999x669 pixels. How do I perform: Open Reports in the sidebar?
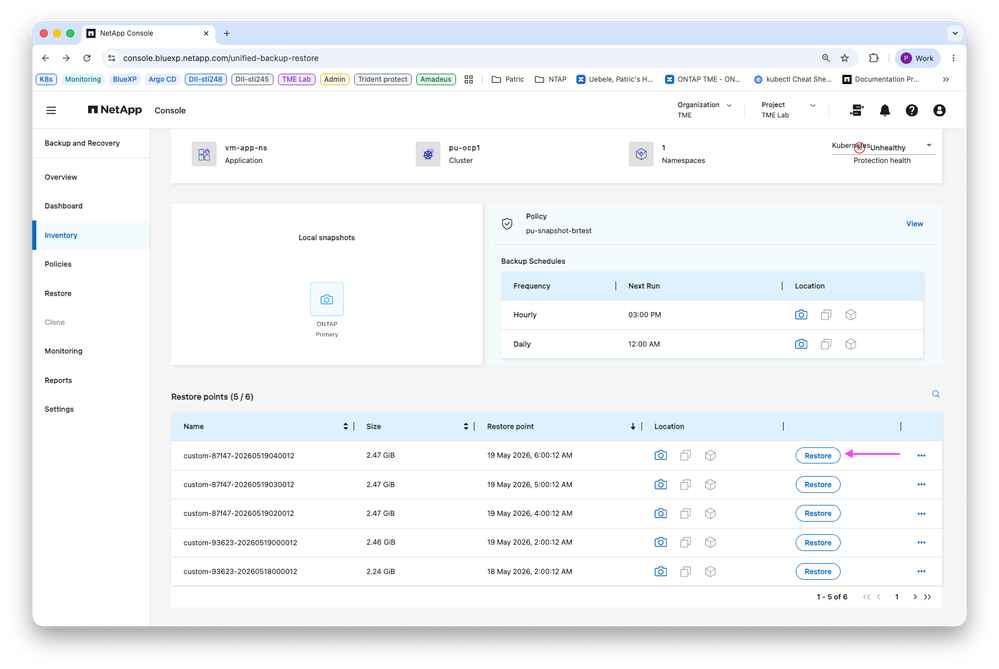(58, 380)
